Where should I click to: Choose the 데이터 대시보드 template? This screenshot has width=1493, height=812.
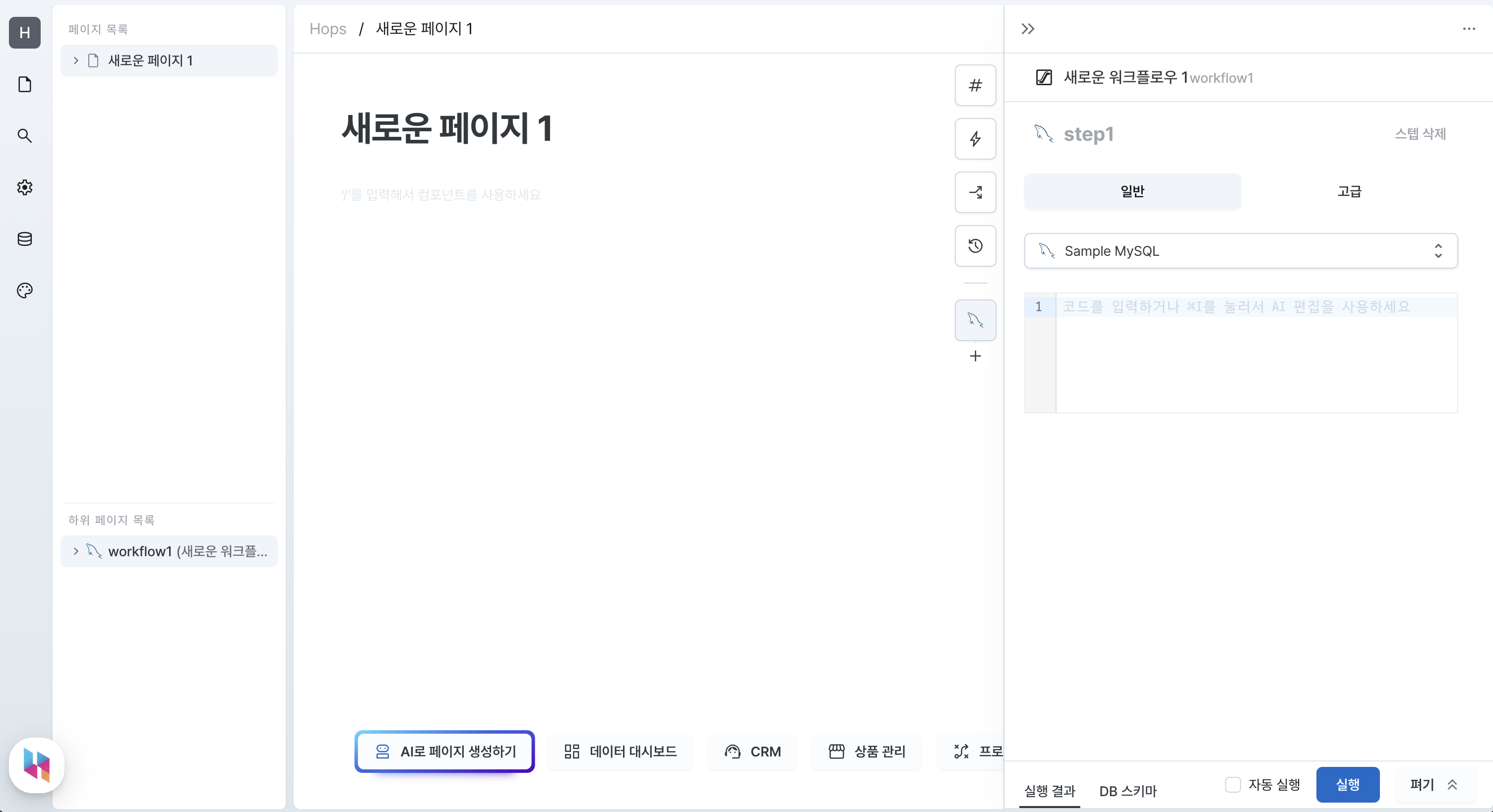pyautogui.click(x=620, y=751)
